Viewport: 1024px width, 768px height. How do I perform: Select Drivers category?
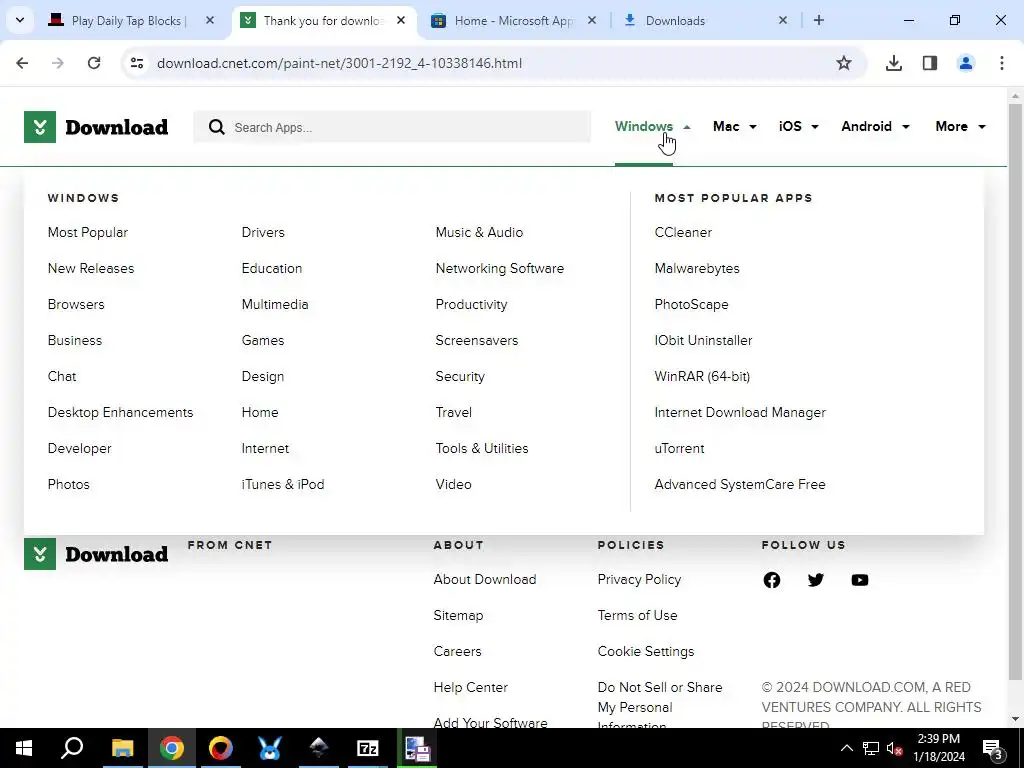point(263,232)
